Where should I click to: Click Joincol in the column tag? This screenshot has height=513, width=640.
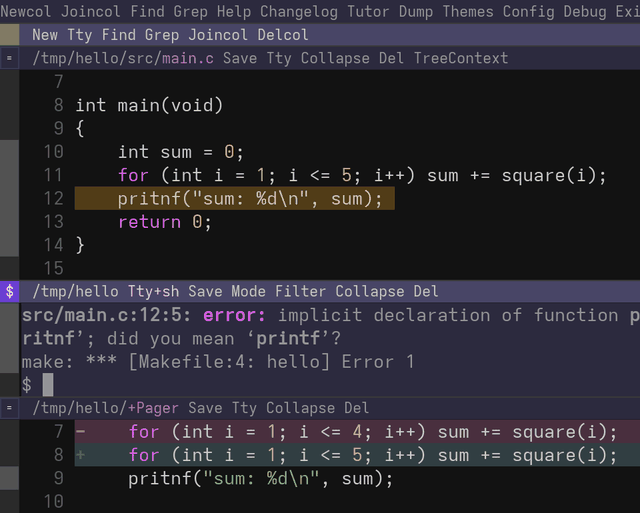coord(218,35)
